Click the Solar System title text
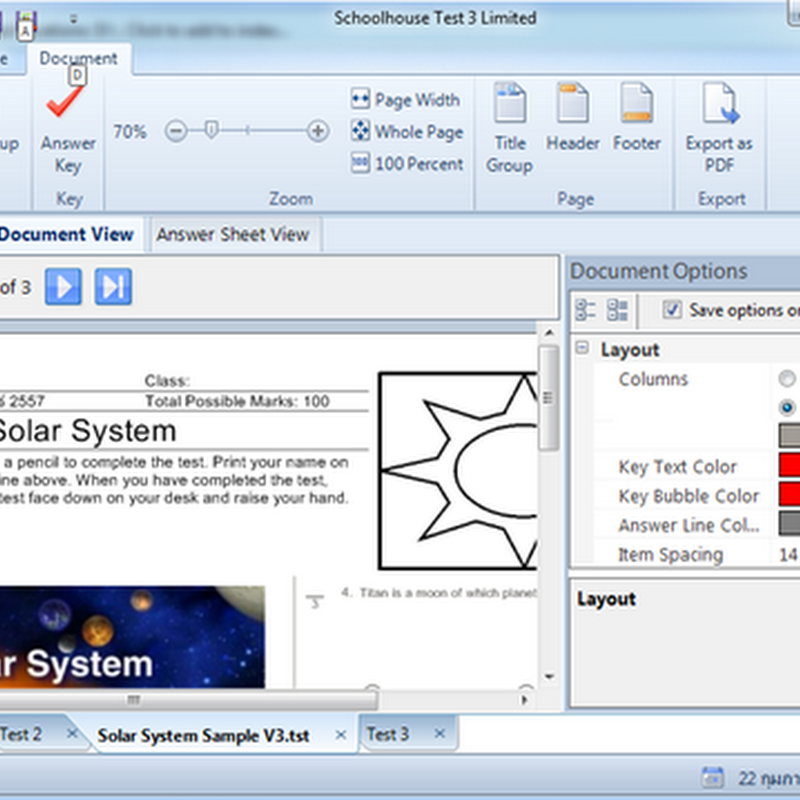 point(87,431)
